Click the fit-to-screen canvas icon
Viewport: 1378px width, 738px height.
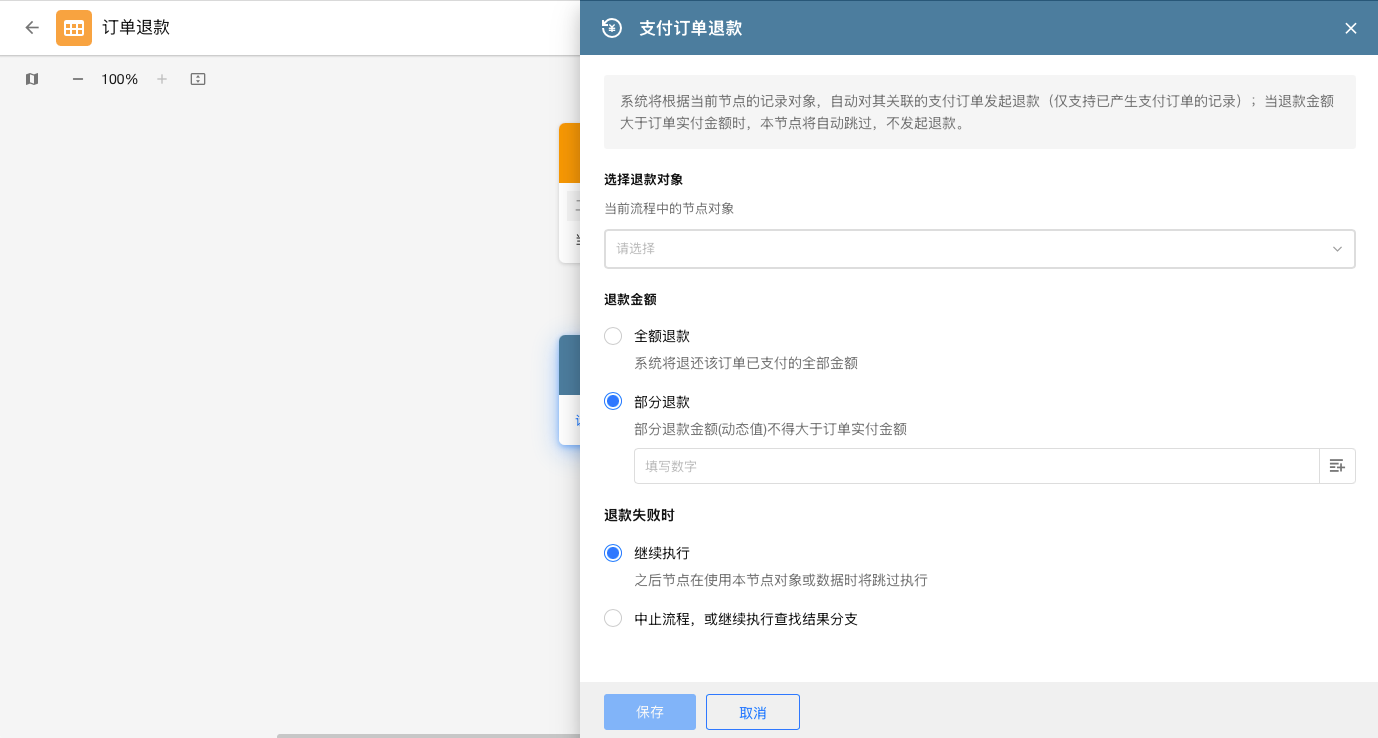point(198,79)
